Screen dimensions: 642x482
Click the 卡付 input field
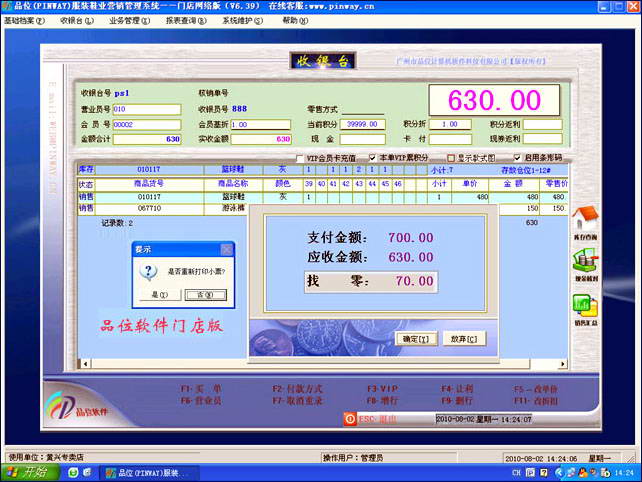click(450, 139)
